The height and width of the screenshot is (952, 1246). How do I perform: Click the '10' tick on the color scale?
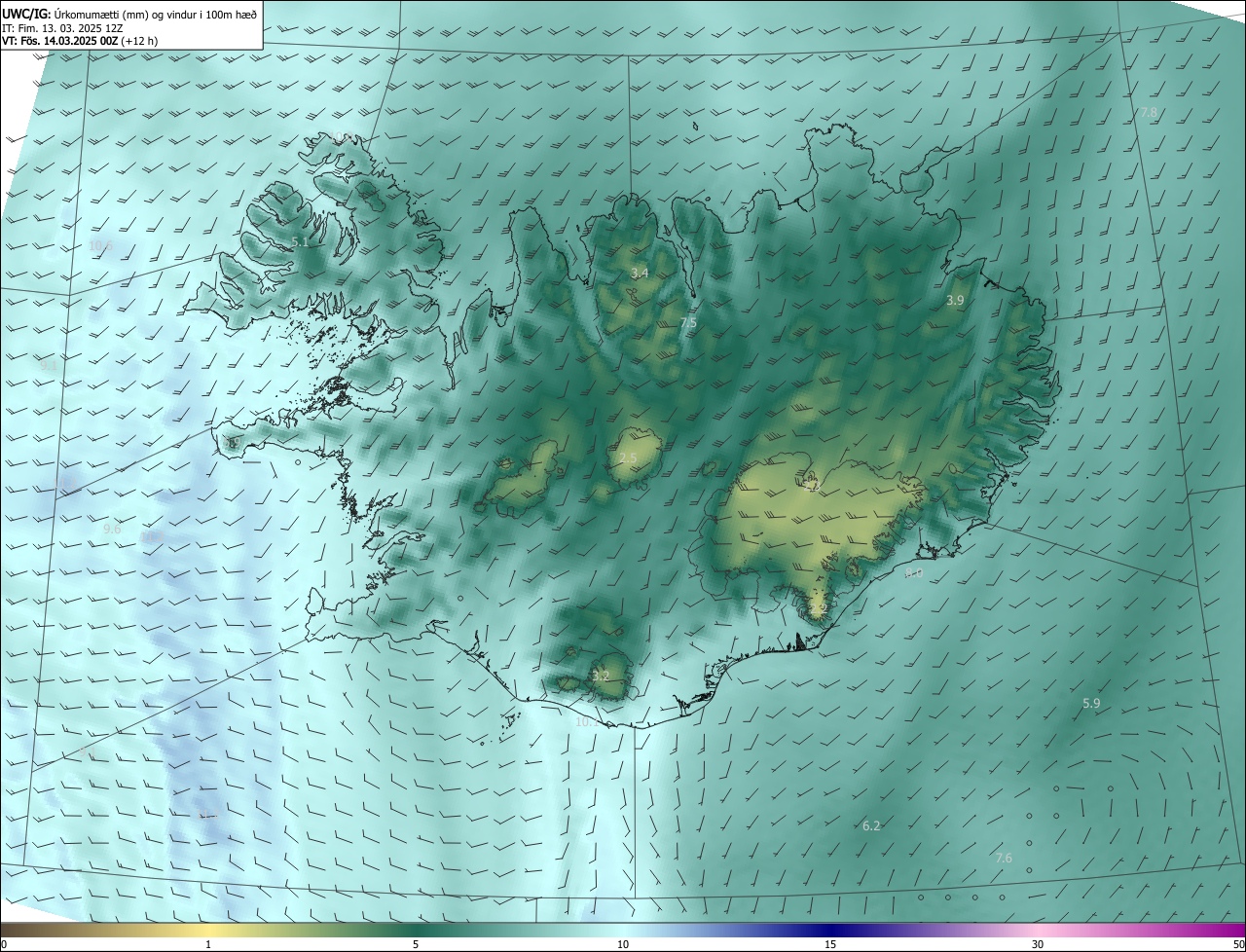(623, 944)
